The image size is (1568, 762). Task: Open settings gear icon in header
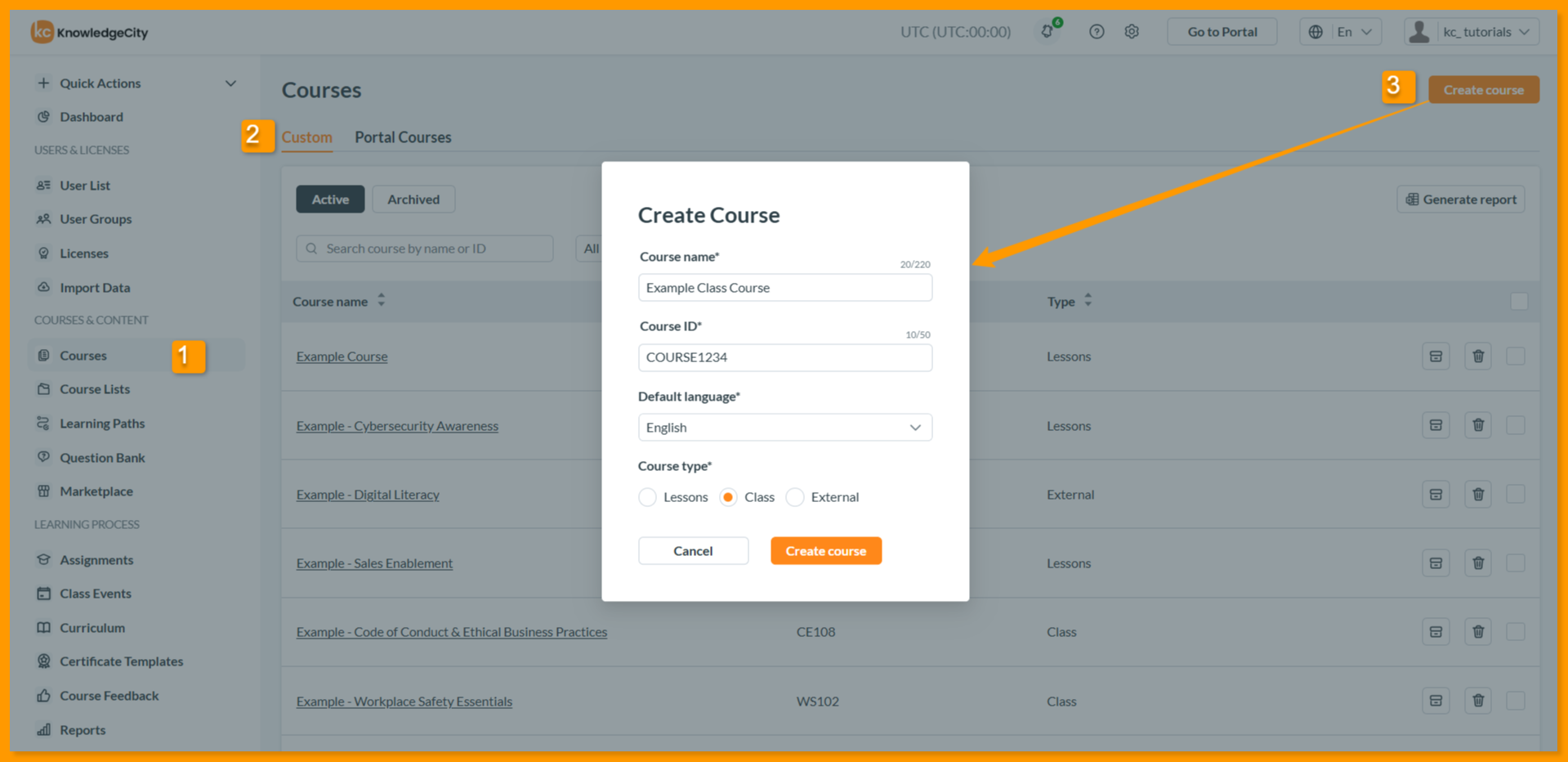point(1132,32)
